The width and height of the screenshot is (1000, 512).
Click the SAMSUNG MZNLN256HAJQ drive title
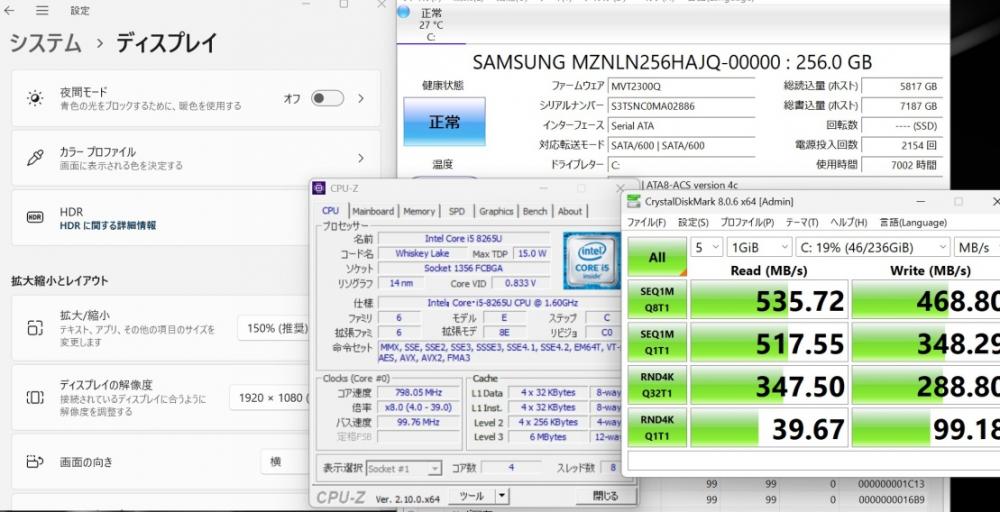672,62
